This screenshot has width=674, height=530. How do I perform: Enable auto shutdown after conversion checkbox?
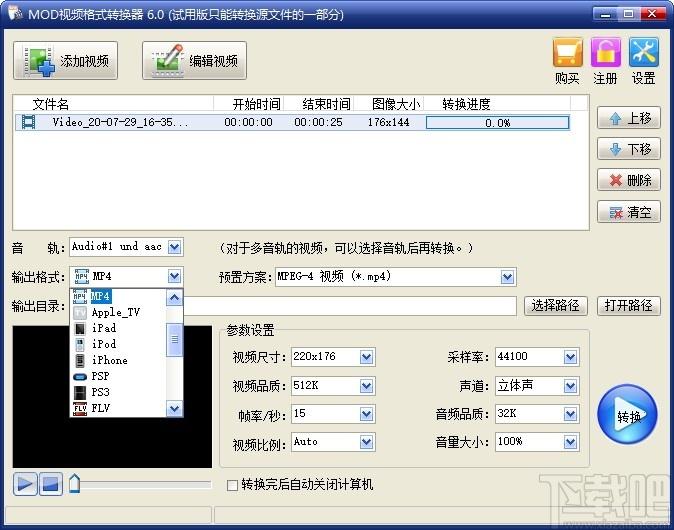pos(233,485)
